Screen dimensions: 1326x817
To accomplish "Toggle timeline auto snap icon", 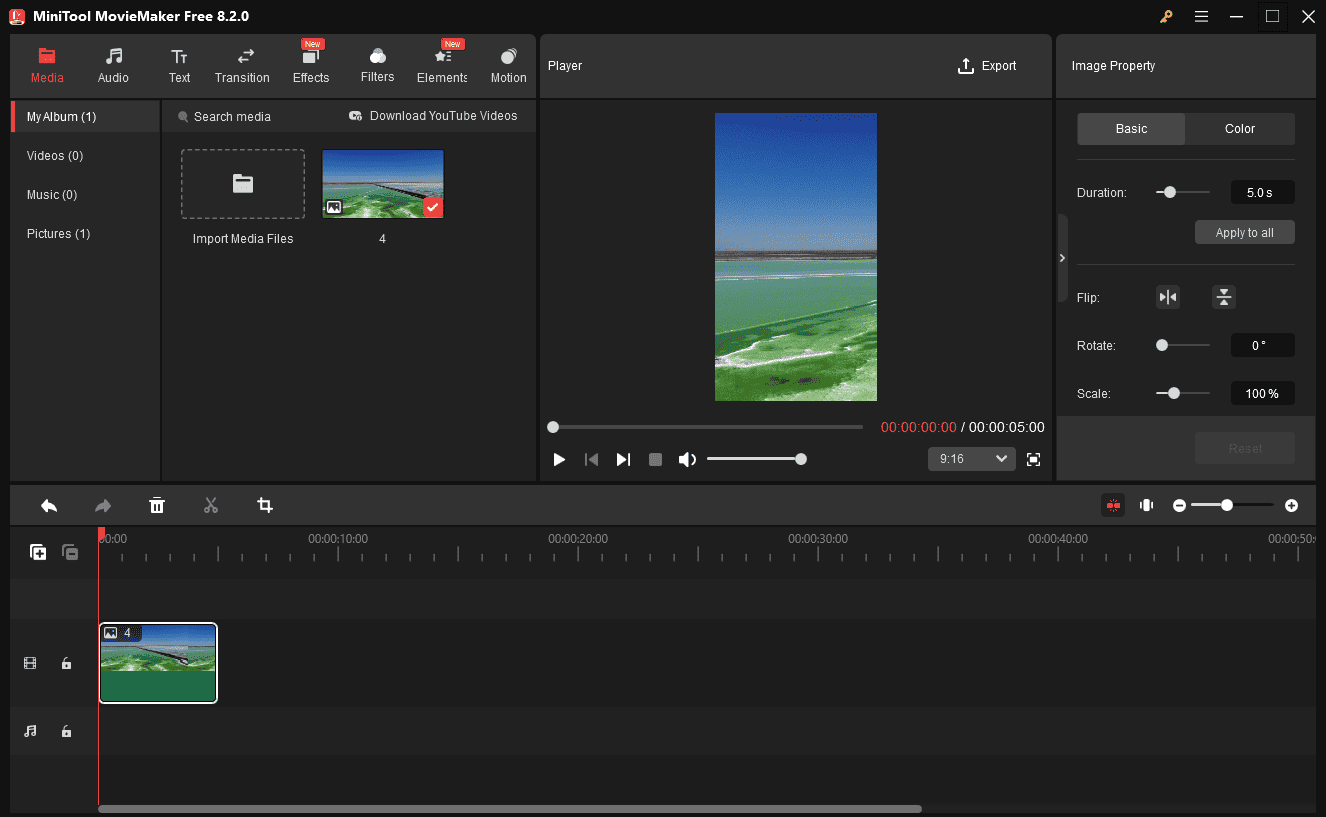I will click(1113, 505).
